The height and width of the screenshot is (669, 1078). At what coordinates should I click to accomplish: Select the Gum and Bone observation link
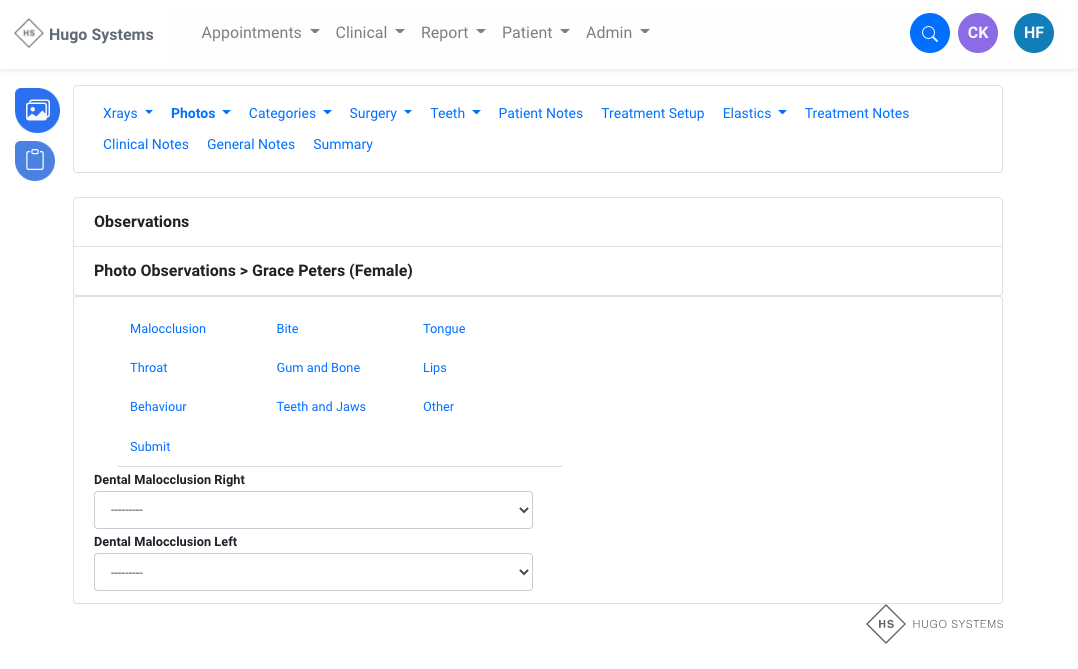318,368
